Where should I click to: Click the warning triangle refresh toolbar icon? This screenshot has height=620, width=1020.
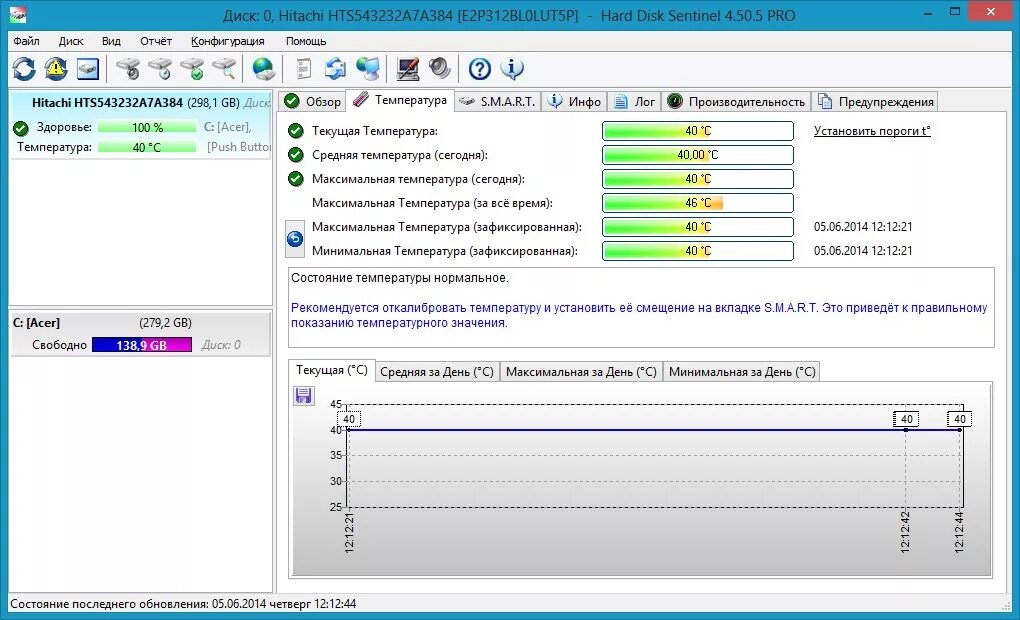[x=56, y=68]
